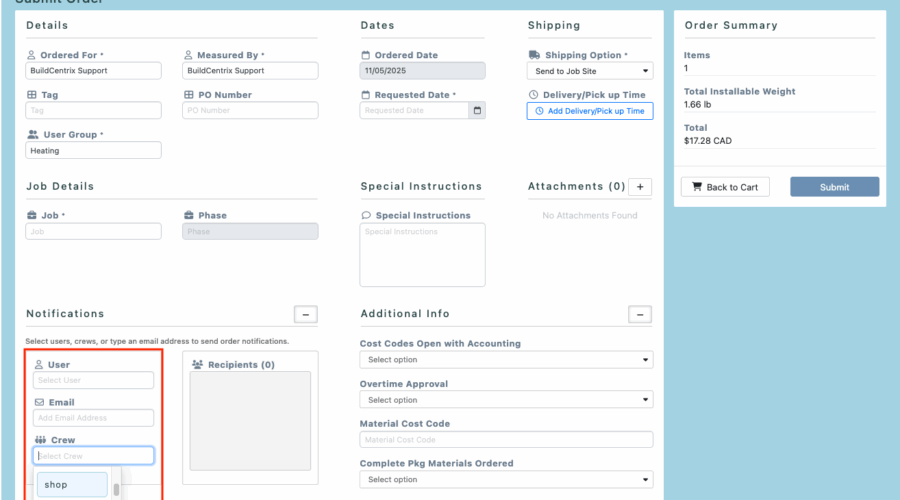Click into the Material Cost Code field
The height and width of the screenshot is (500, 900).
[x=506, y=440]
